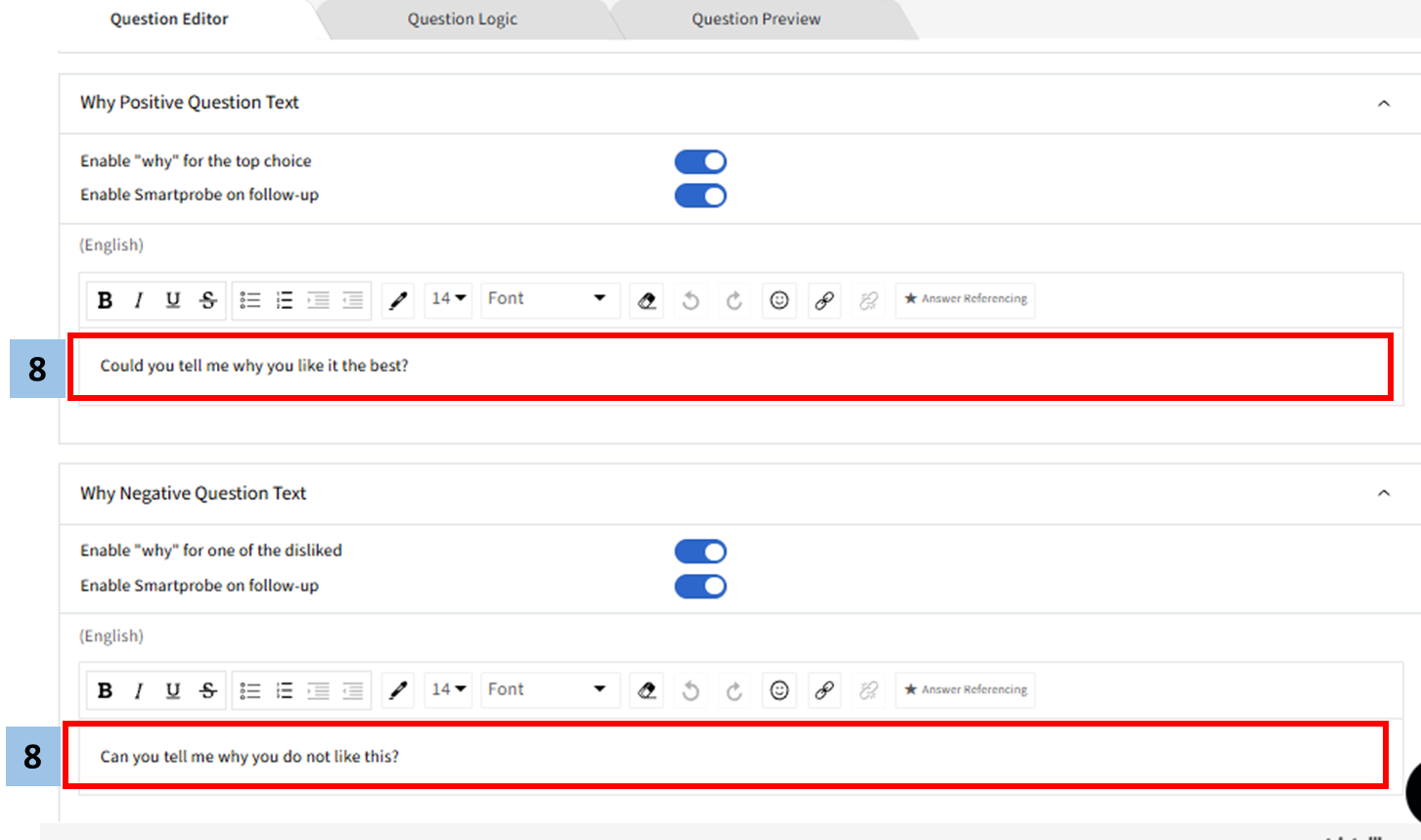Turn off "why" for one of the disliked

point(700,552)
